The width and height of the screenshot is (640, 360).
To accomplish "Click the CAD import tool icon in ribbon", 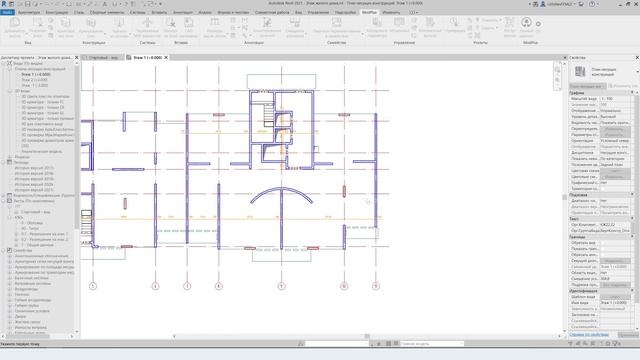I will coord(189,23).
